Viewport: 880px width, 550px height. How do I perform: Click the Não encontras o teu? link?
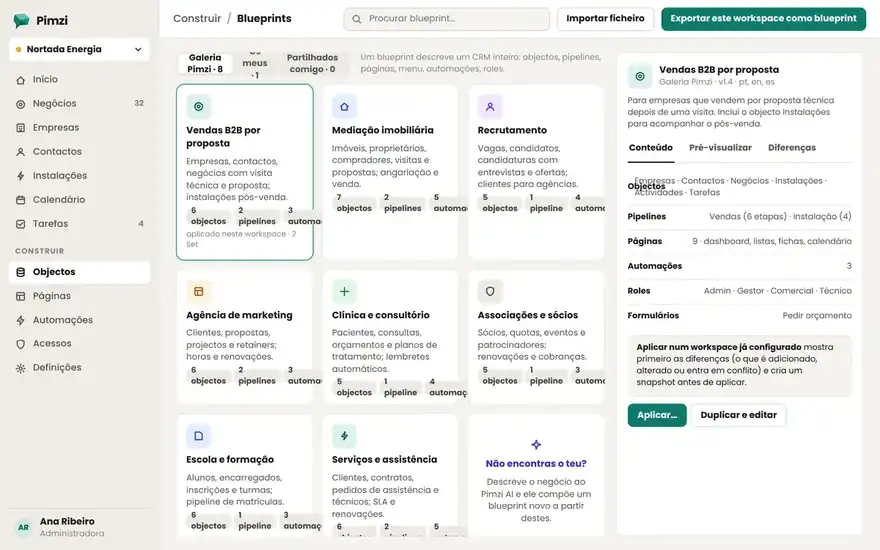(x=536, y=464)
